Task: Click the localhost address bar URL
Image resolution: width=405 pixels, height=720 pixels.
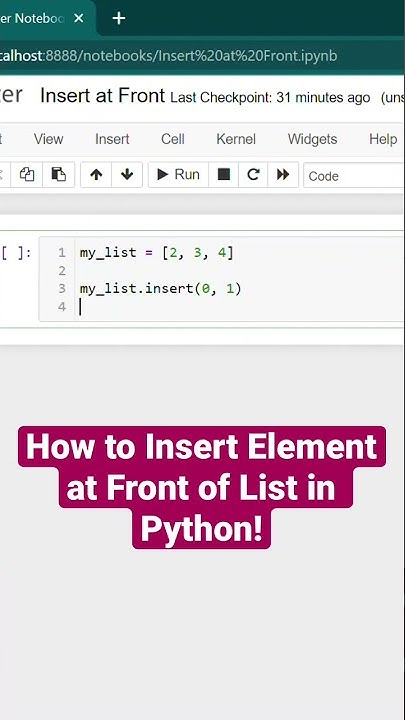Action: [169, 56]
